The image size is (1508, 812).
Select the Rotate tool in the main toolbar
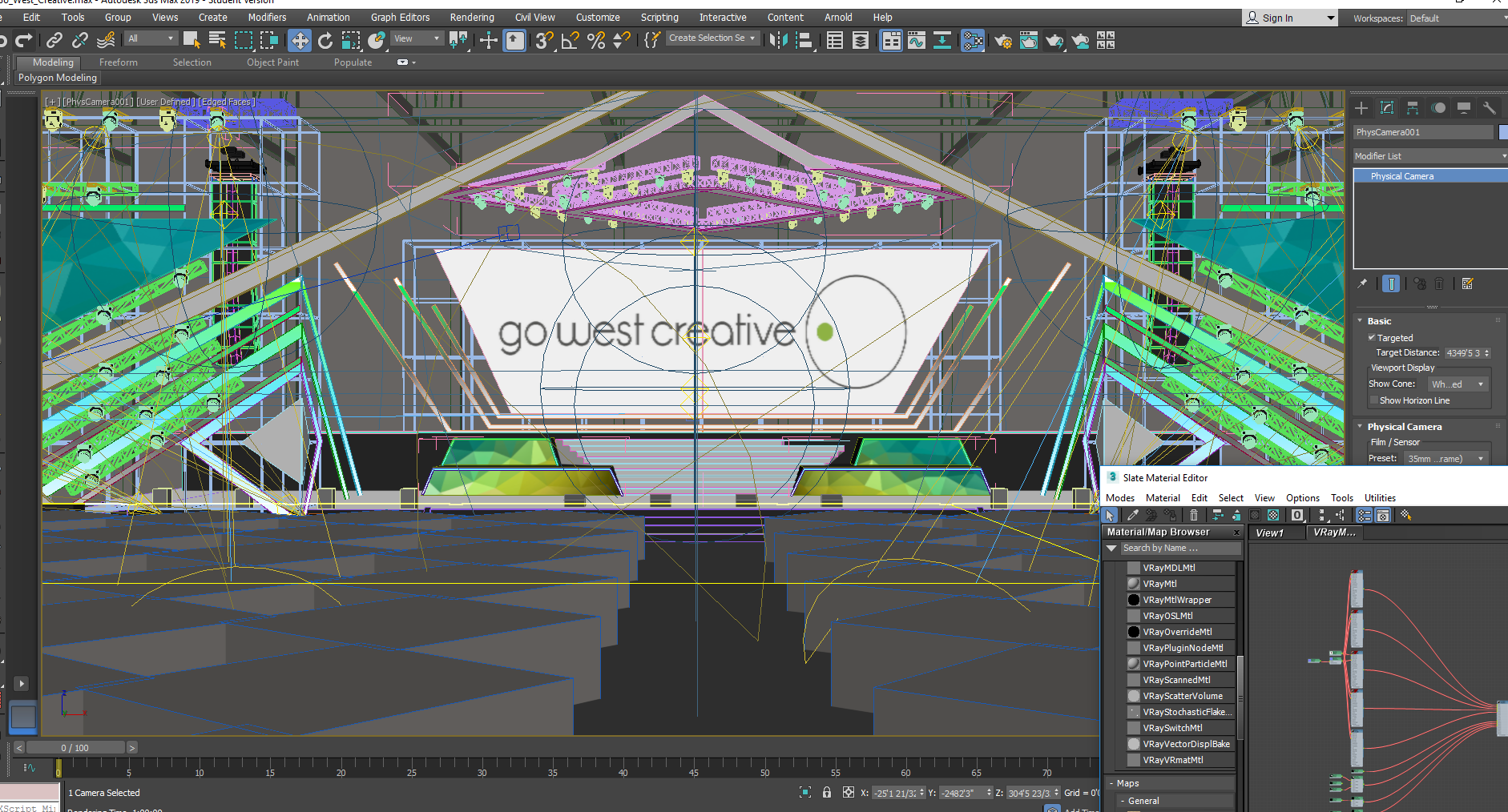coord(325,40)
